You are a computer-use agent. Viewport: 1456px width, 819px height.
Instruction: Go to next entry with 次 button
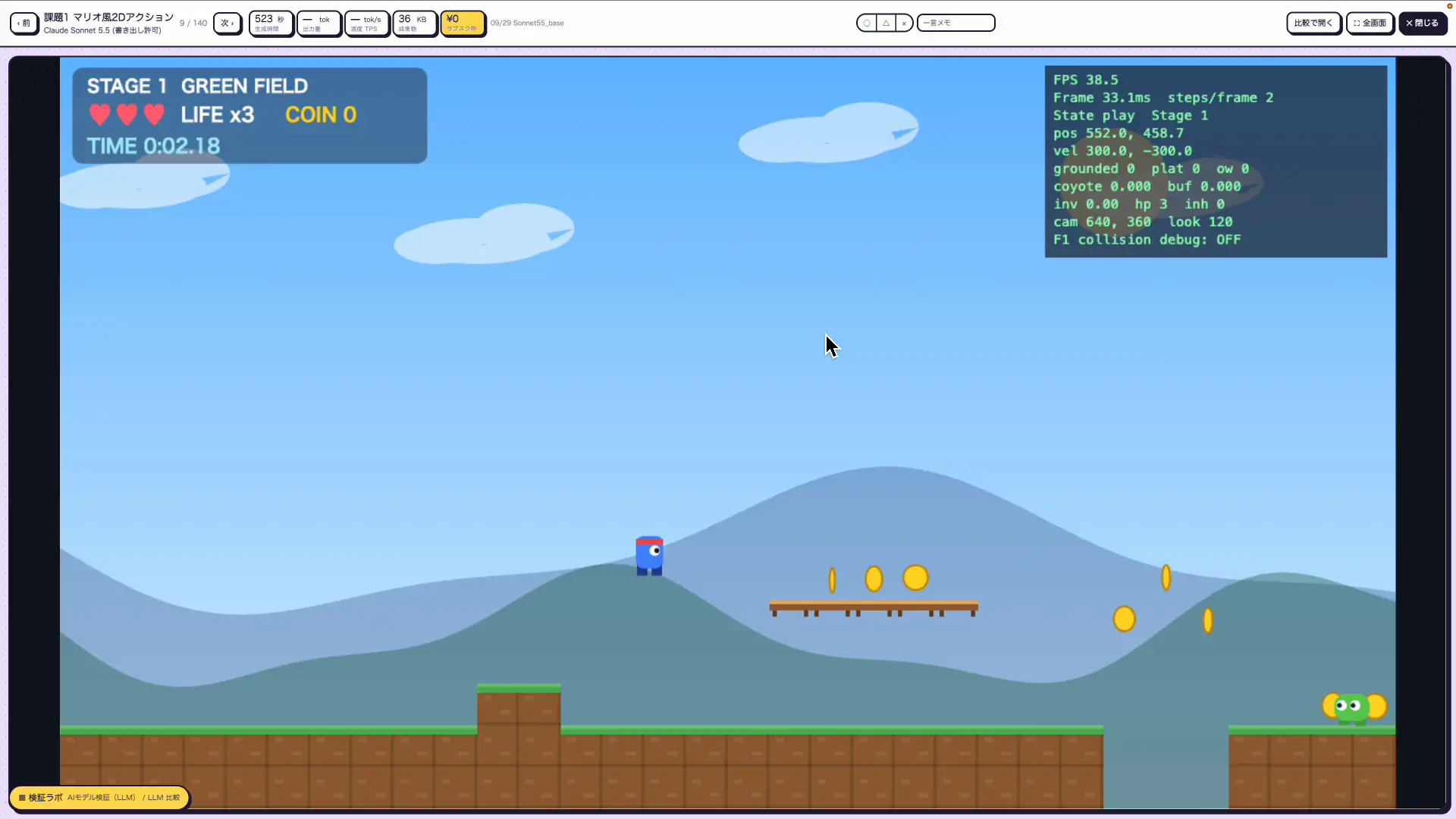pyautogui.click(x=227, y=23)
